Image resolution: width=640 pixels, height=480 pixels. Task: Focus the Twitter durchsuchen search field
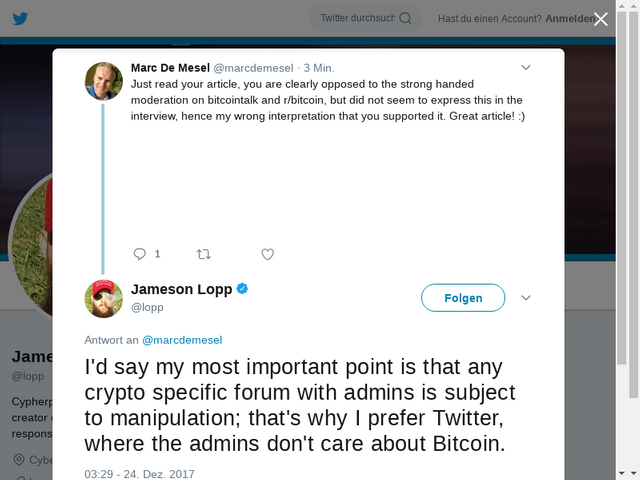click(355, 18)
